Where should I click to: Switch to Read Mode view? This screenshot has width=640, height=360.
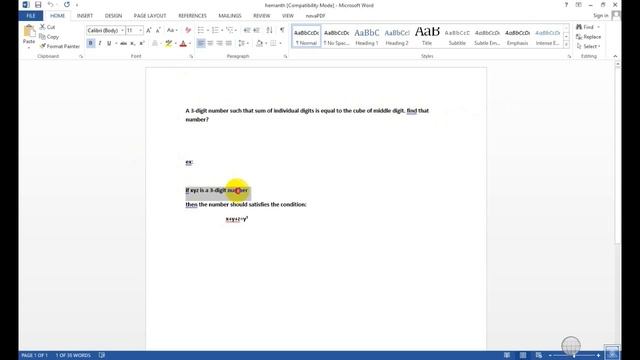[x=507, y=356]
